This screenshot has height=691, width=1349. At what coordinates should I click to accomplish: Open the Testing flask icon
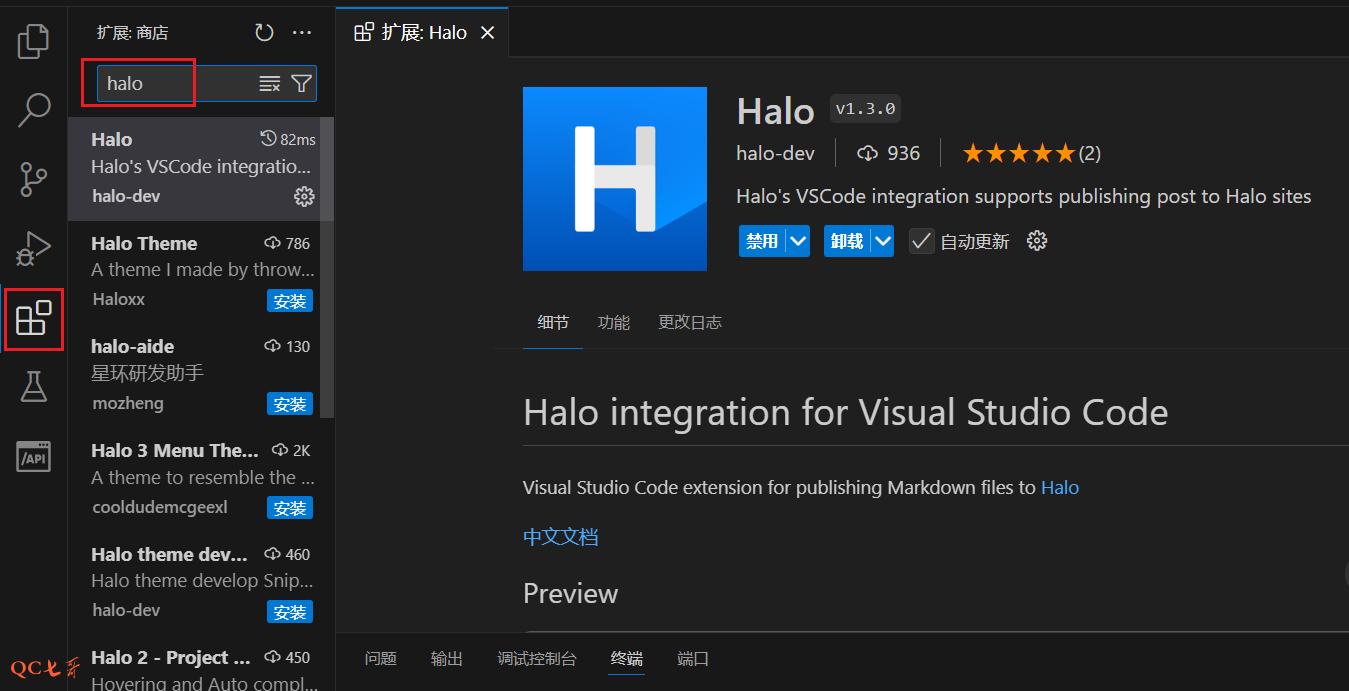point(33,387)
